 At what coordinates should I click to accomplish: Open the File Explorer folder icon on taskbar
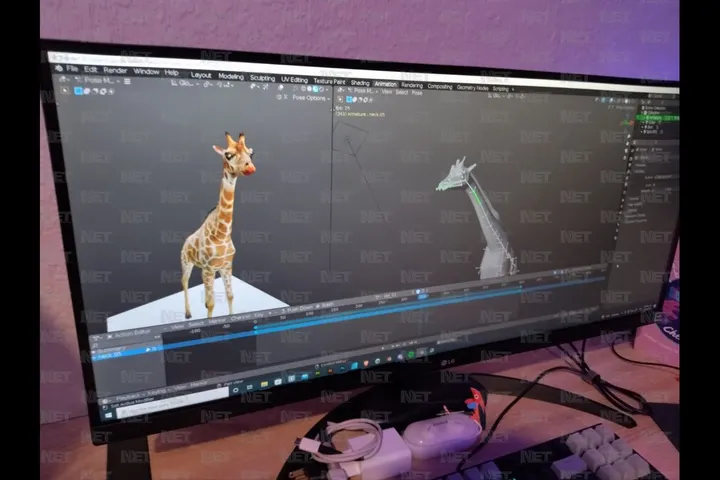pos(264,384)
